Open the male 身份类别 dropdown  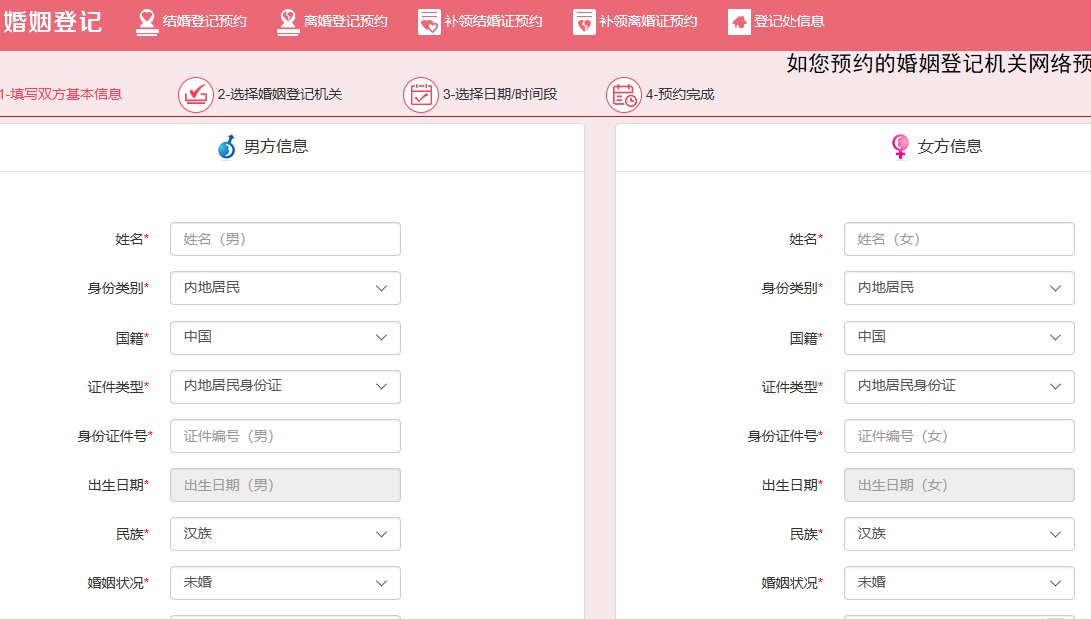[285, 288]
